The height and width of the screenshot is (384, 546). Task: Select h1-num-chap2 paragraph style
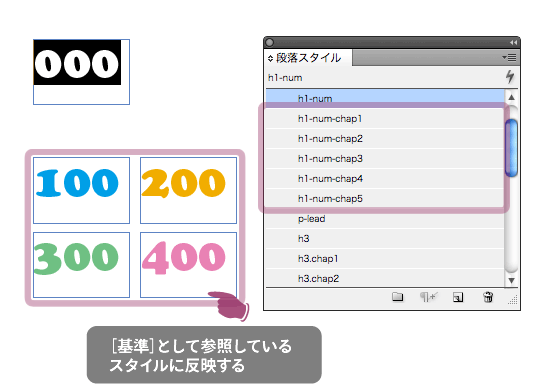tap(385, 139)
